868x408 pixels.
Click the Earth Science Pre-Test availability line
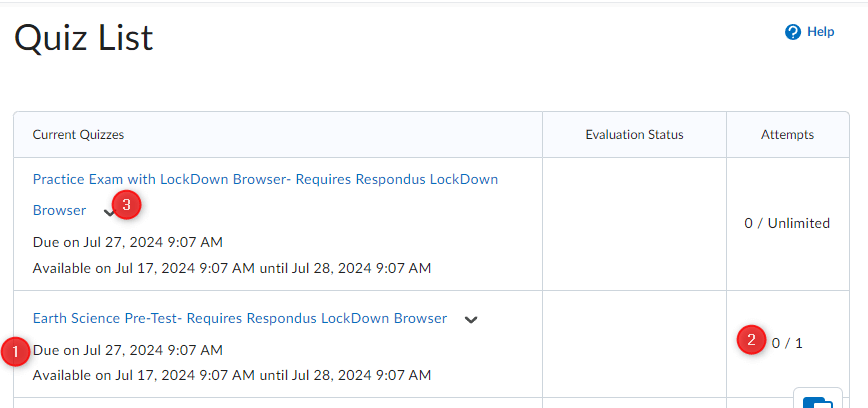tap(231, 376)
